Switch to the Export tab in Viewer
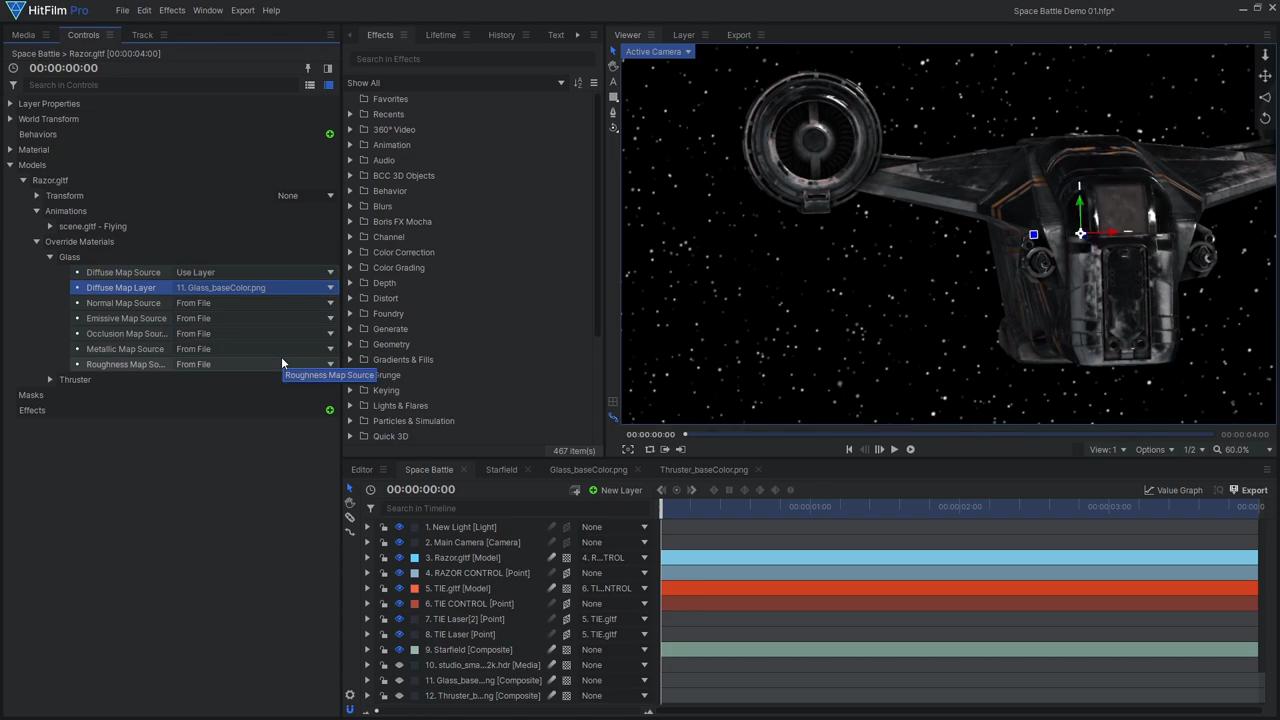The height and width of the screenshot is (720, 1280). tap(739, 35)
